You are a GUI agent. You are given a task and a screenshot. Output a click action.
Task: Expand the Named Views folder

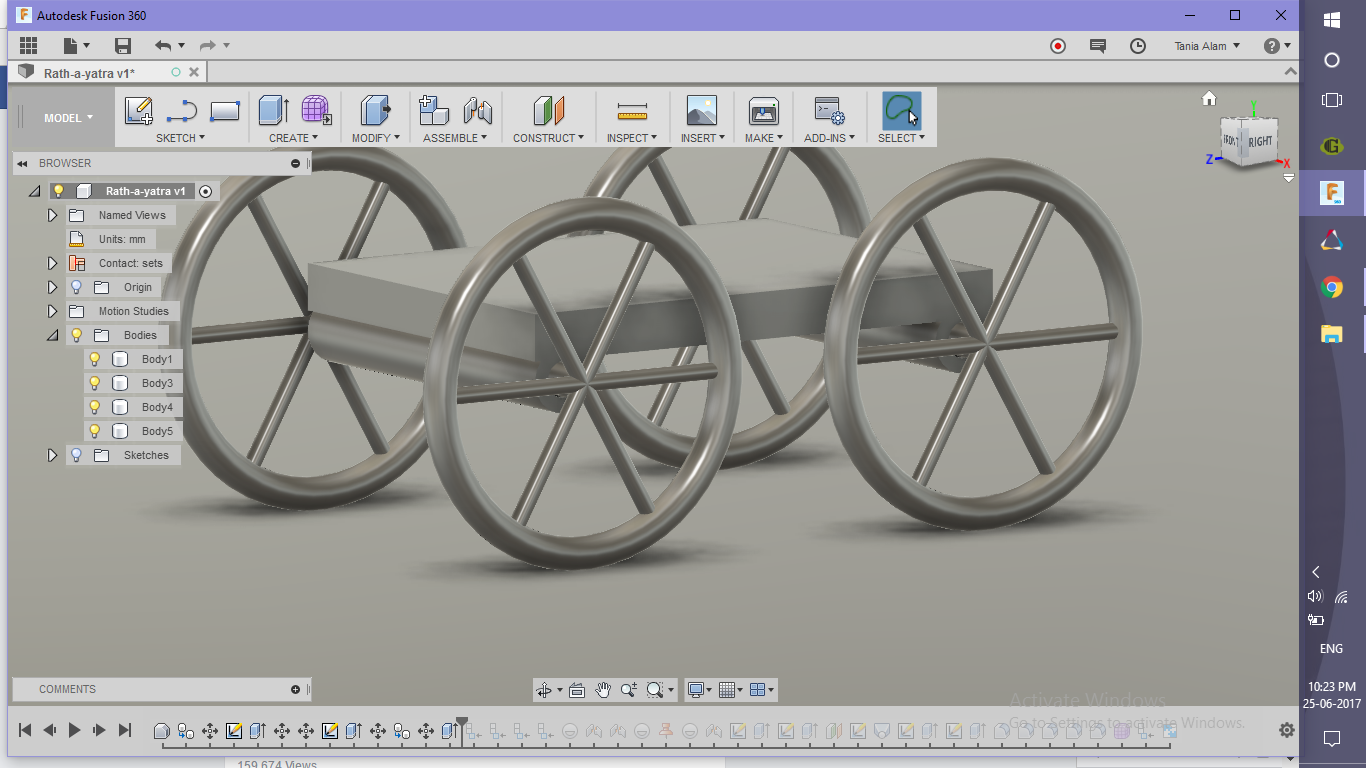[53, 215]
